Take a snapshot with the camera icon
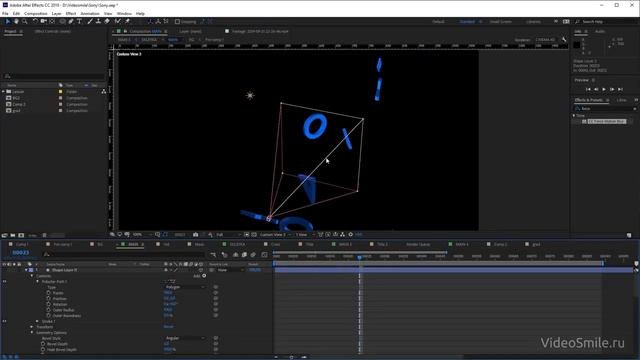This screenshot has height=360, width=640. [196, 235]
